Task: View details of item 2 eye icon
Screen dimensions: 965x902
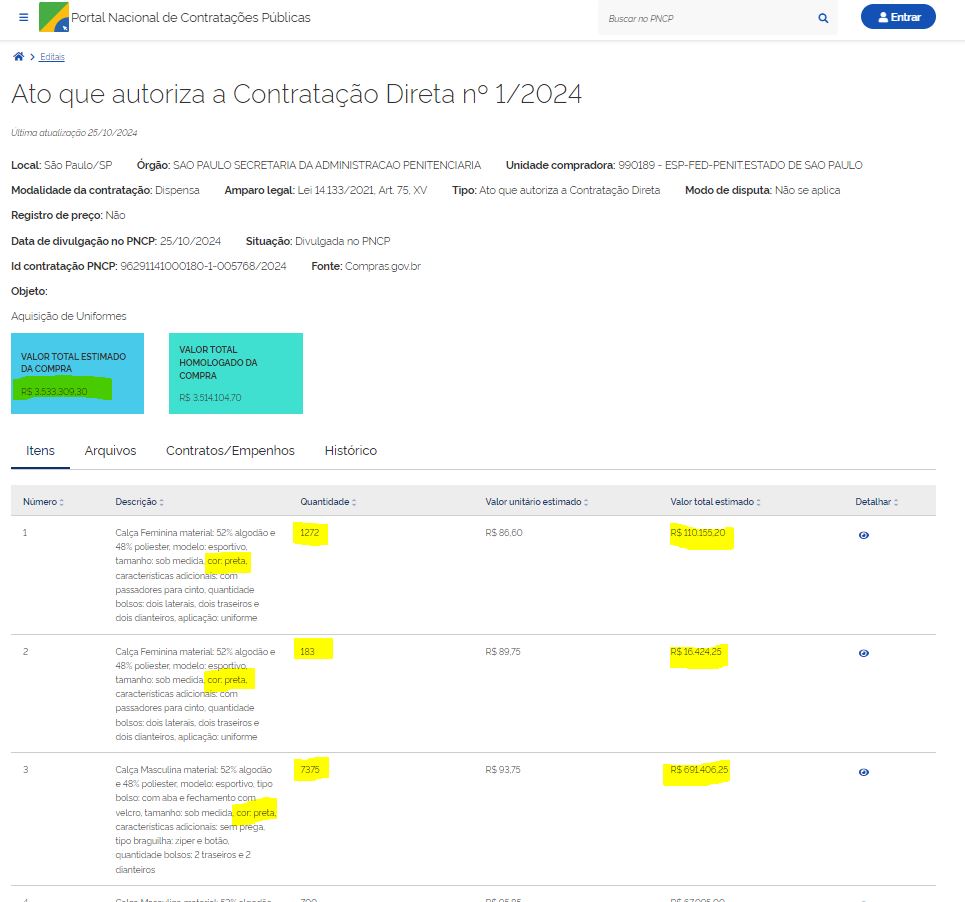Action: 863,653
